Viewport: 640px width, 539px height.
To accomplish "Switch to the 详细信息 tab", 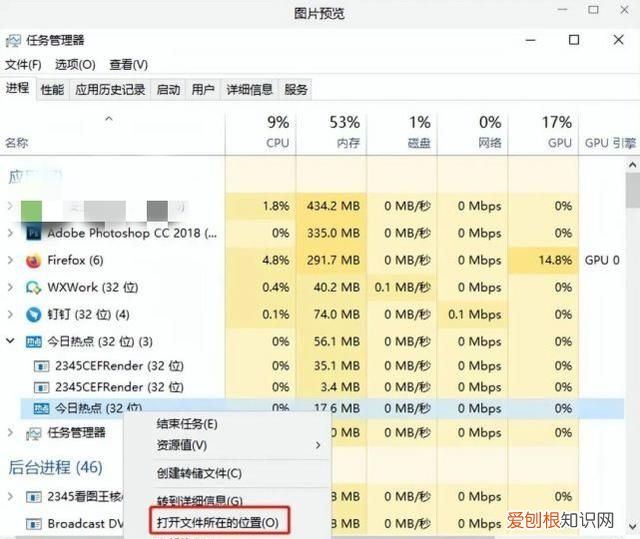I will point(249,89).
